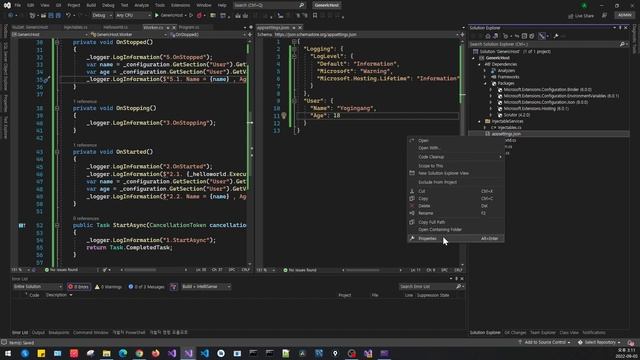Open Firefox from taskbar
This screenshot has width=640, height=360.
click(156, 353)
